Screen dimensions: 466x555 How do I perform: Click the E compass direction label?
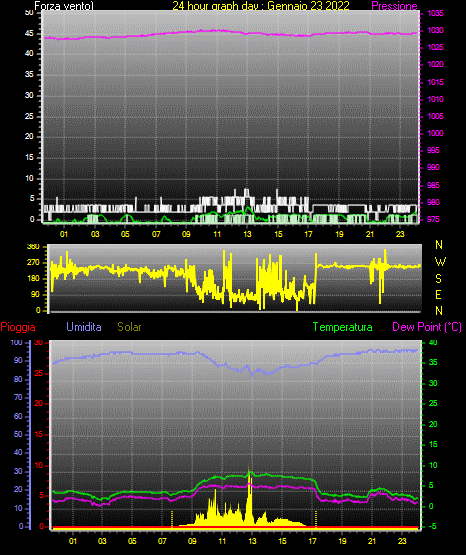[x=438, y=294]
